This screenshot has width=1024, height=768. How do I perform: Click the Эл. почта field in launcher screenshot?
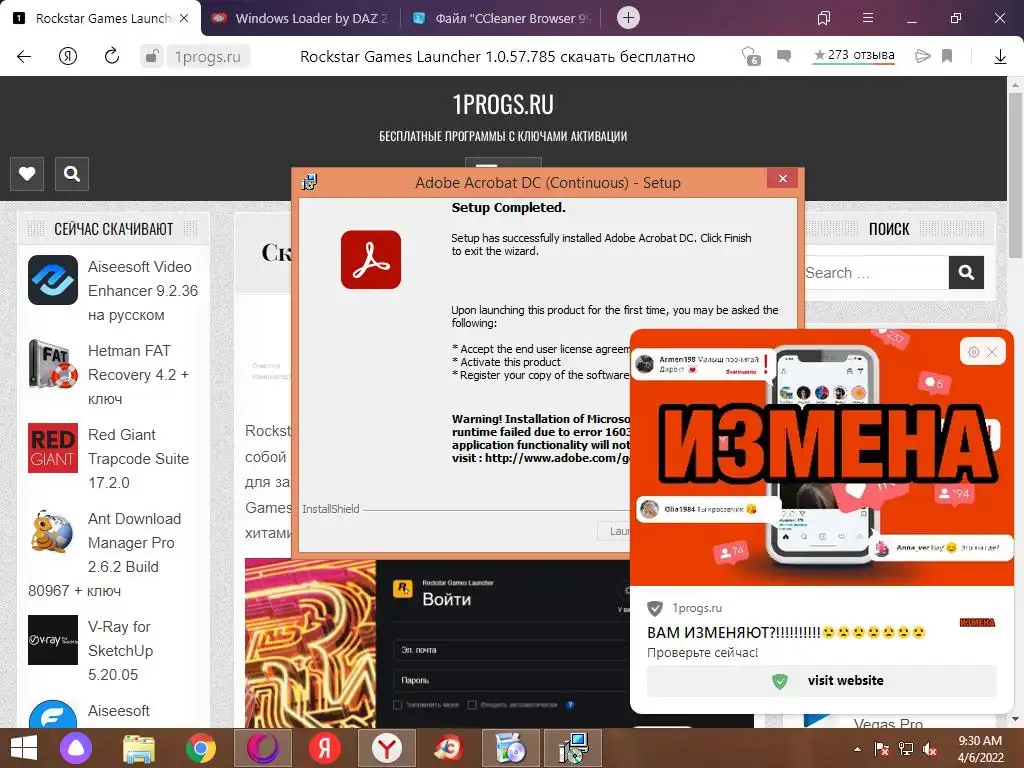[x=513, y=650]
